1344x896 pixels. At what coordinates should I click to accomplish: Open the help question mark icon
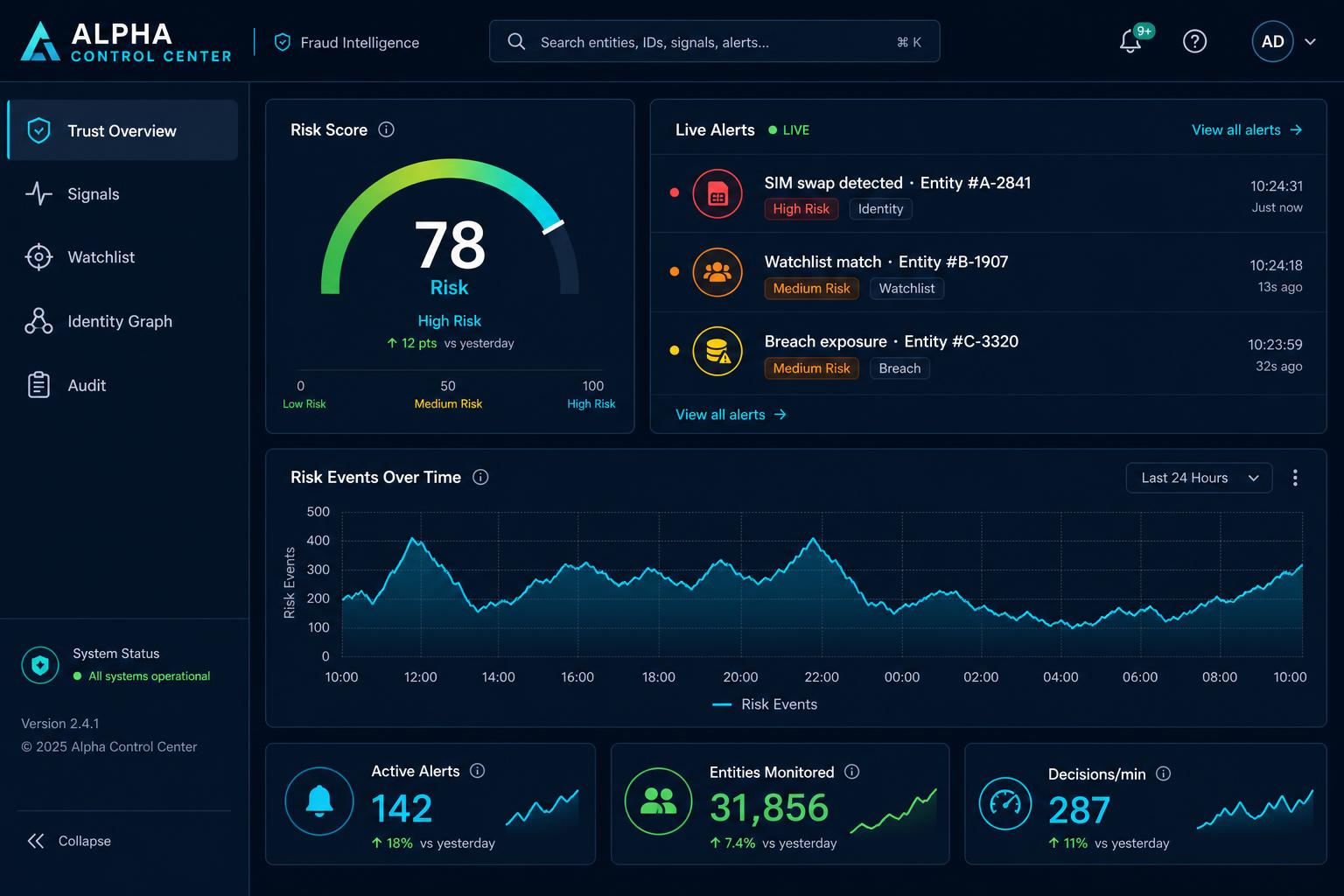pyautogui.click(x=1194, y=41)
